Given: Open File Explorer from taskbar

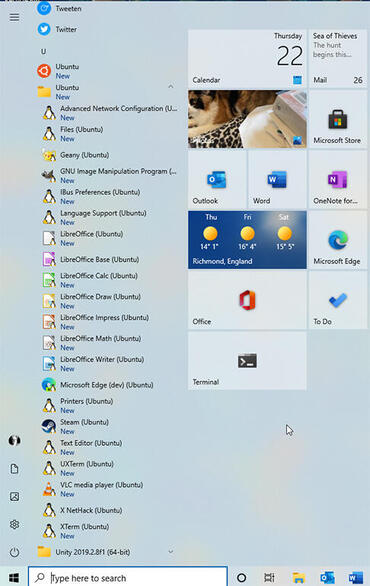Looking at the screenshot, I should (x=299, y=578).
